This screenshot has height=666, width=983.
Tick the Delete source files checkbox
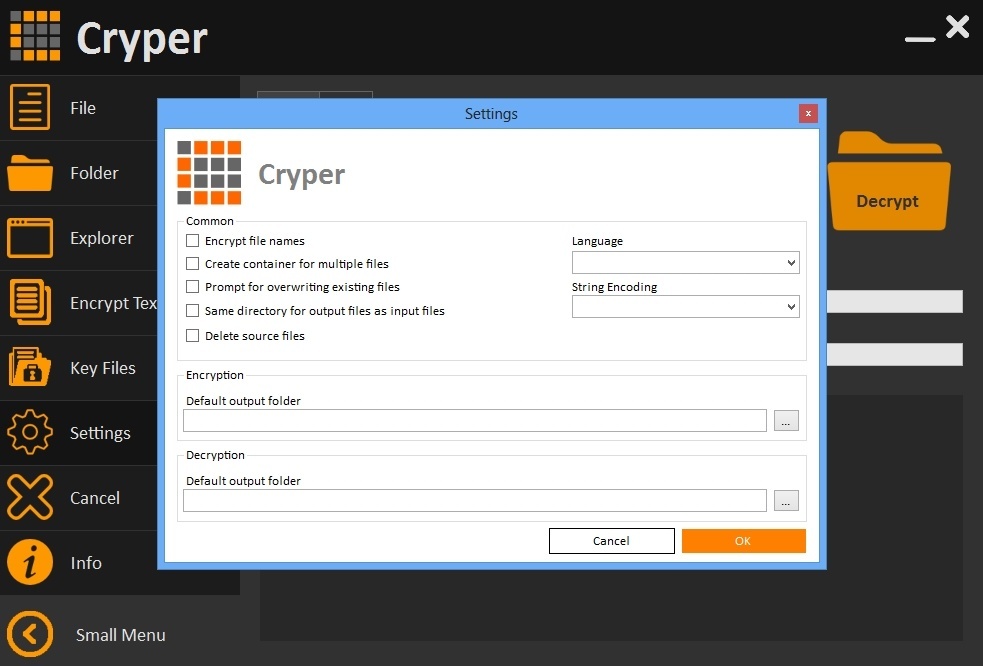point(192,336)
